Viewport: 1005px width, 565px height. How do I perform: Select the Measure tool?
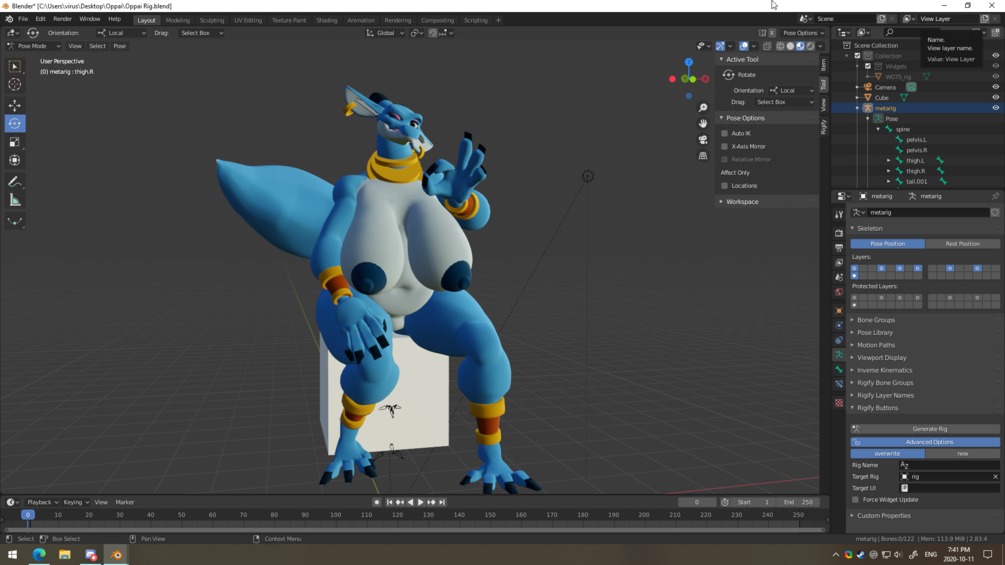[x=15, y=201]
